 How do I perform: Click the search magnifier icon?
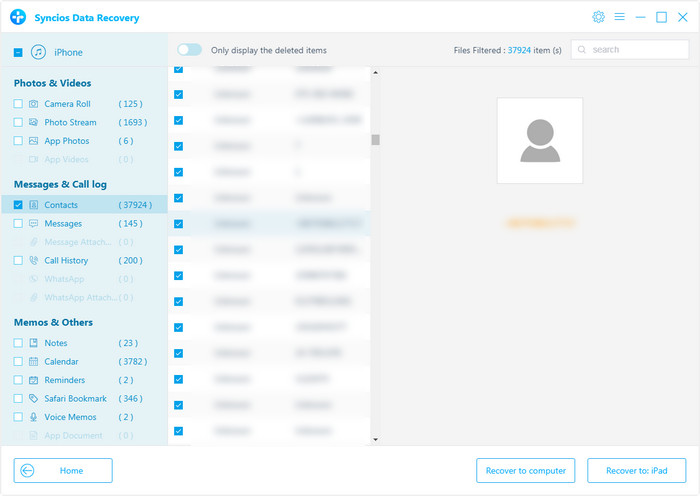click(582, 50)
